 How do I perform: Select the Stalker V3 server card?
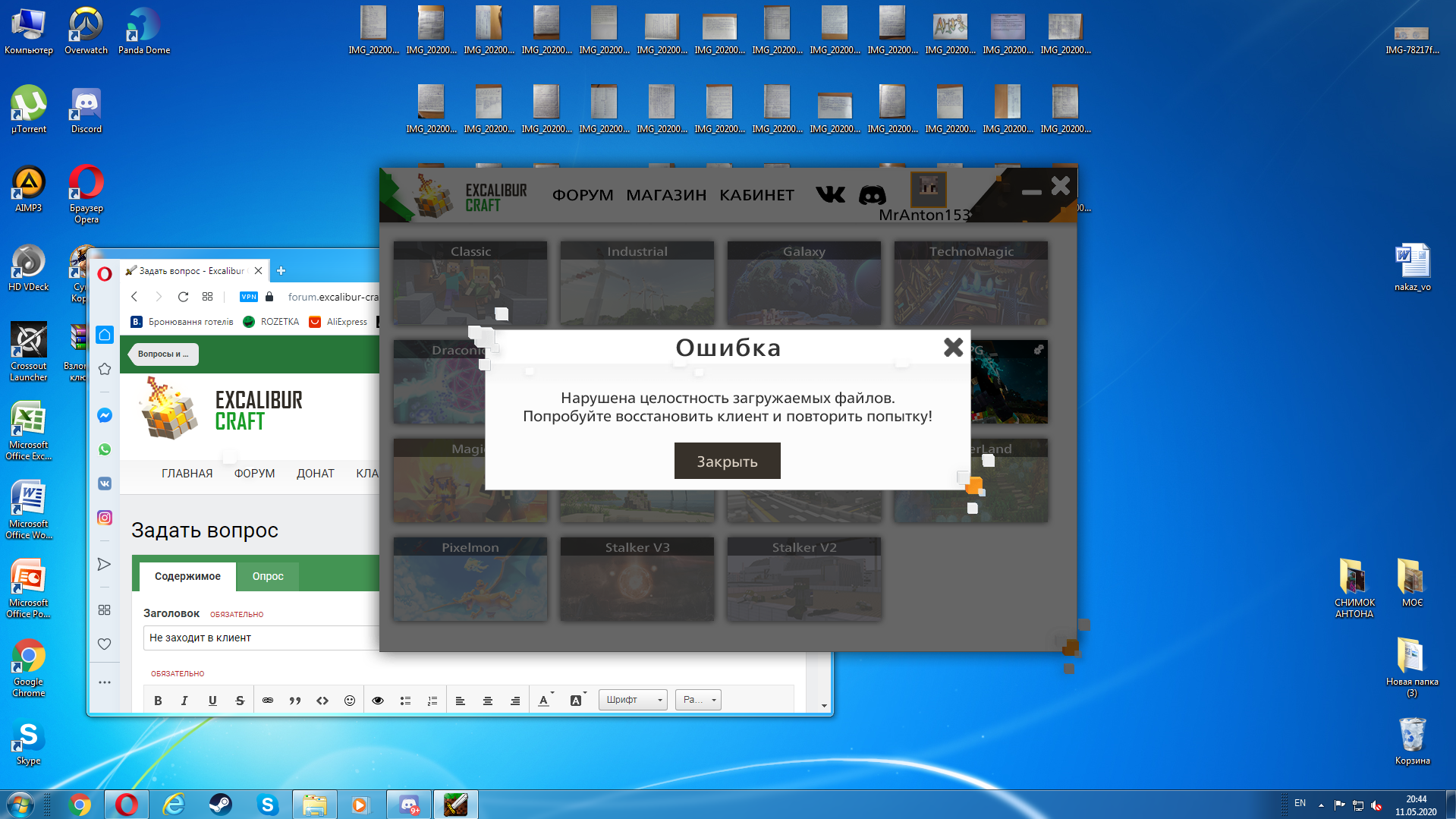(x=637, y=579)
